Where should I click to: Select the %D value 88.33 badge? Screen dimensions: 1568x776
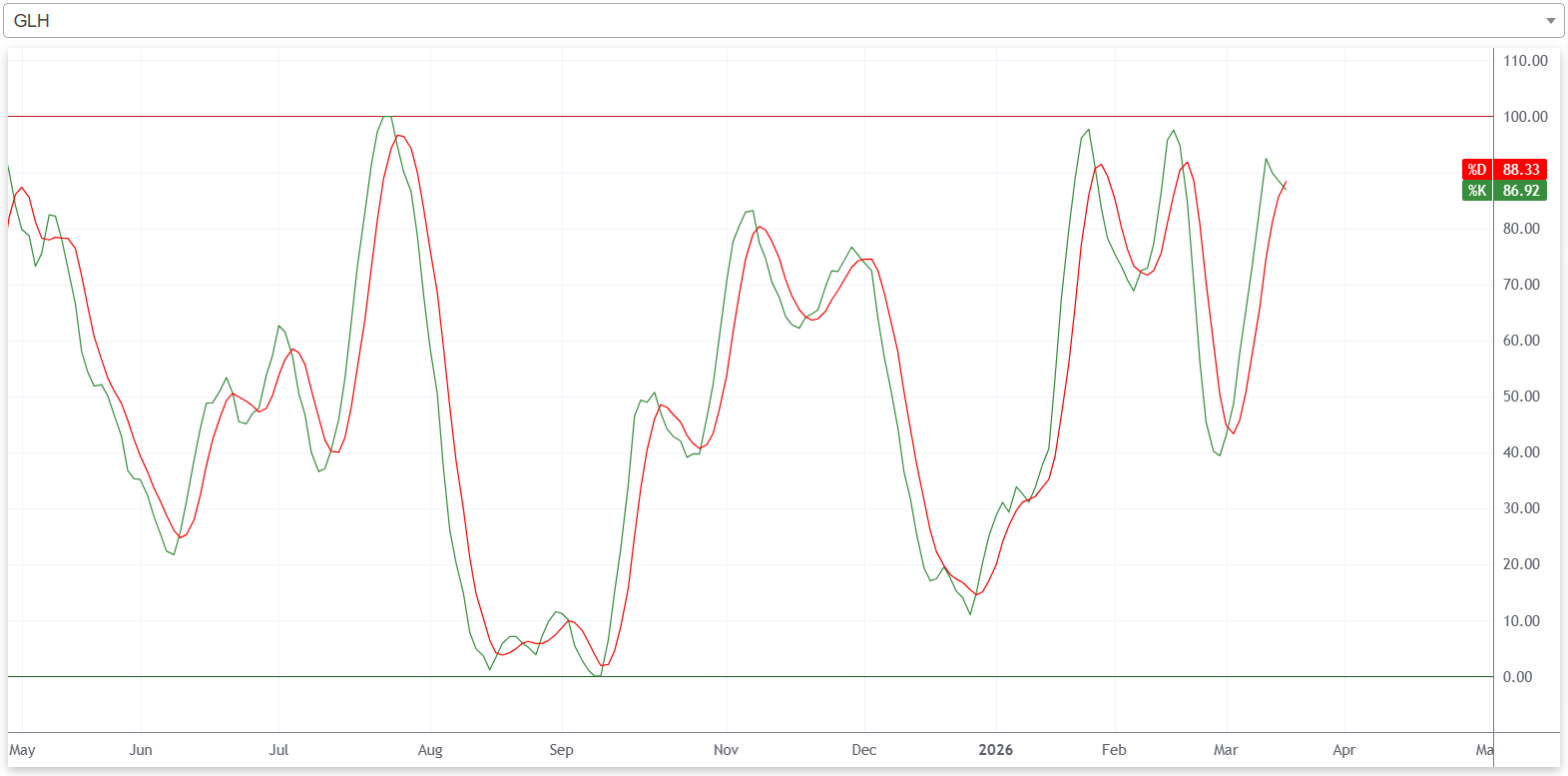point(1520,170)
